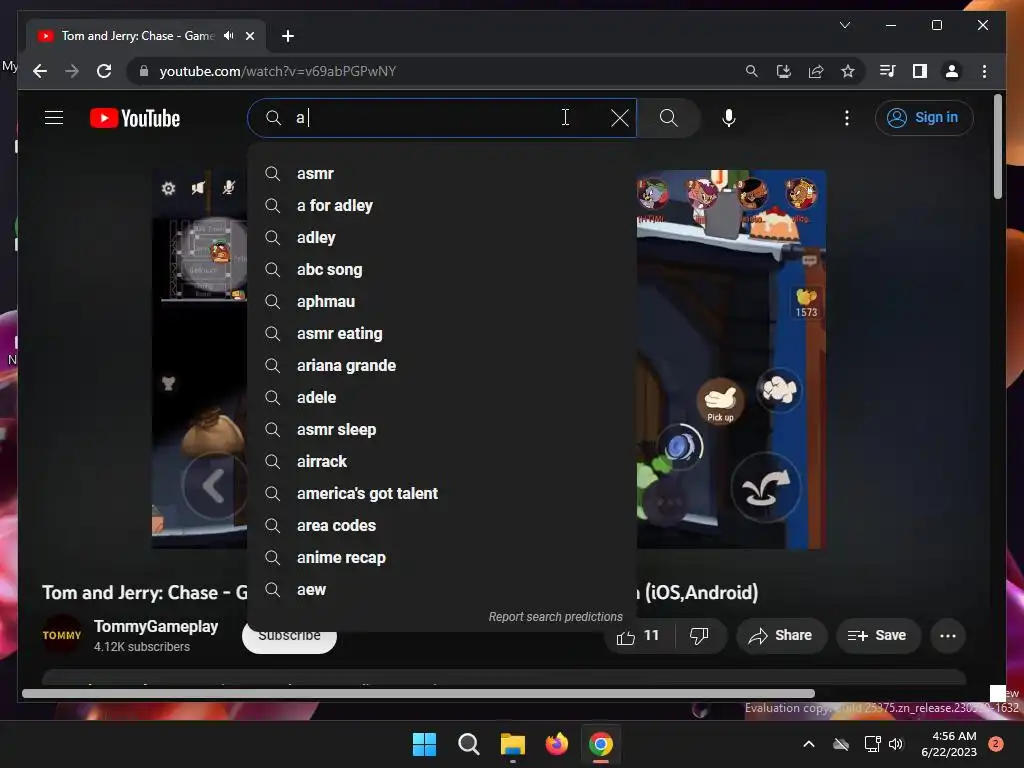Mute the tab using the speaker icon
The height and width of the screenshot is (768, 1024).
(229, 36)
